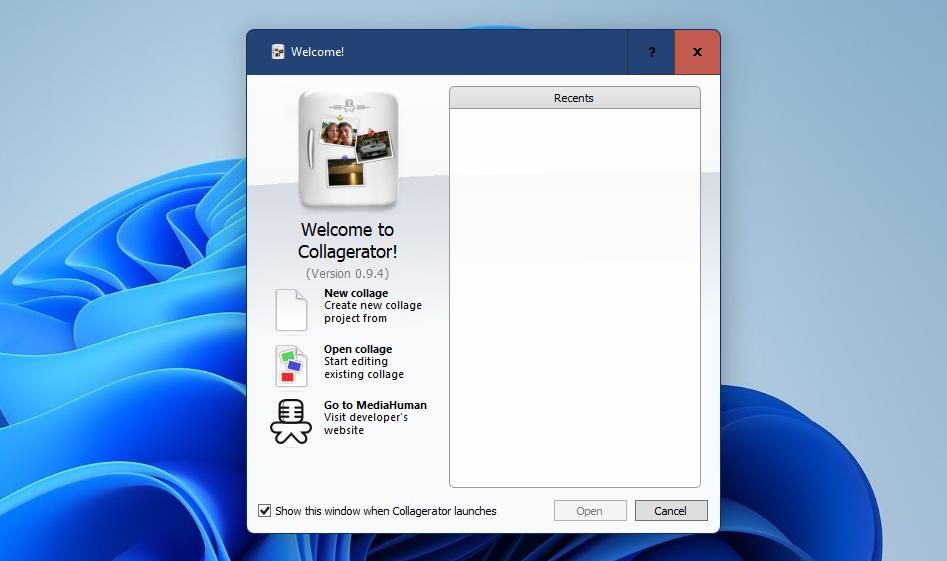Uncheck Show this window when Collagerator launches
Viewport: 947px width, 561px height.
[x=265, y=511]
